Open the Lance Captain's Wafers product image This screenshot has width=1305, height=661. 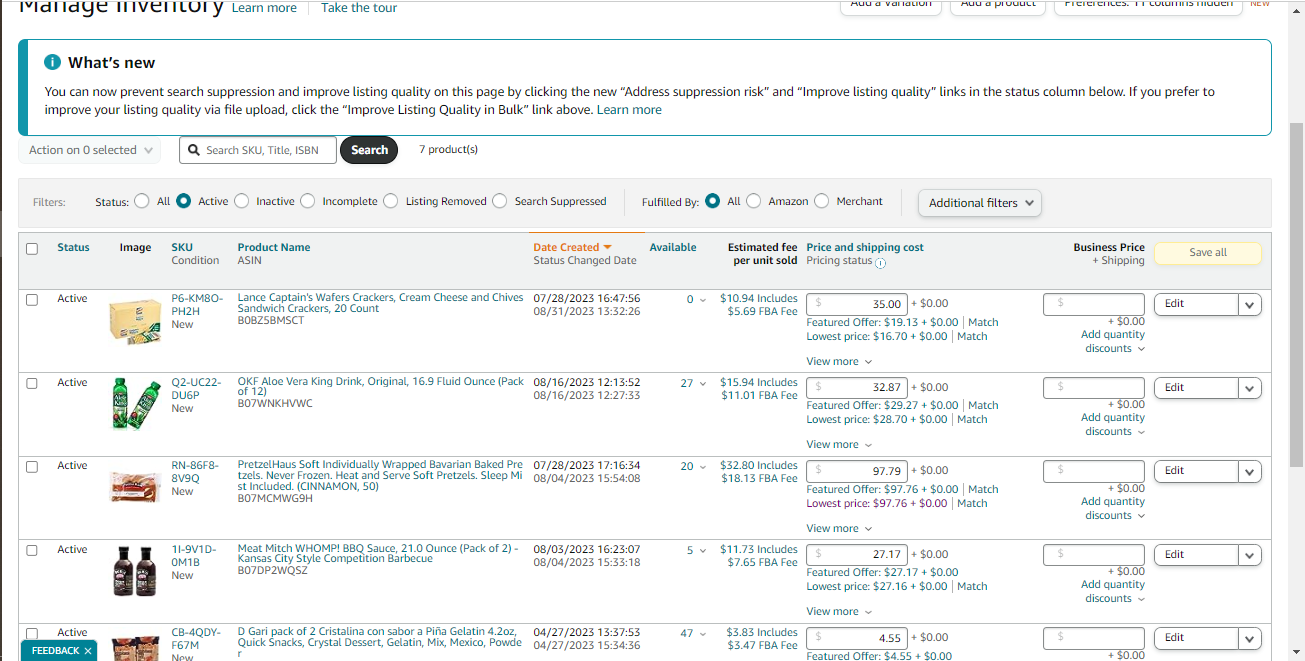click(135, 321)
